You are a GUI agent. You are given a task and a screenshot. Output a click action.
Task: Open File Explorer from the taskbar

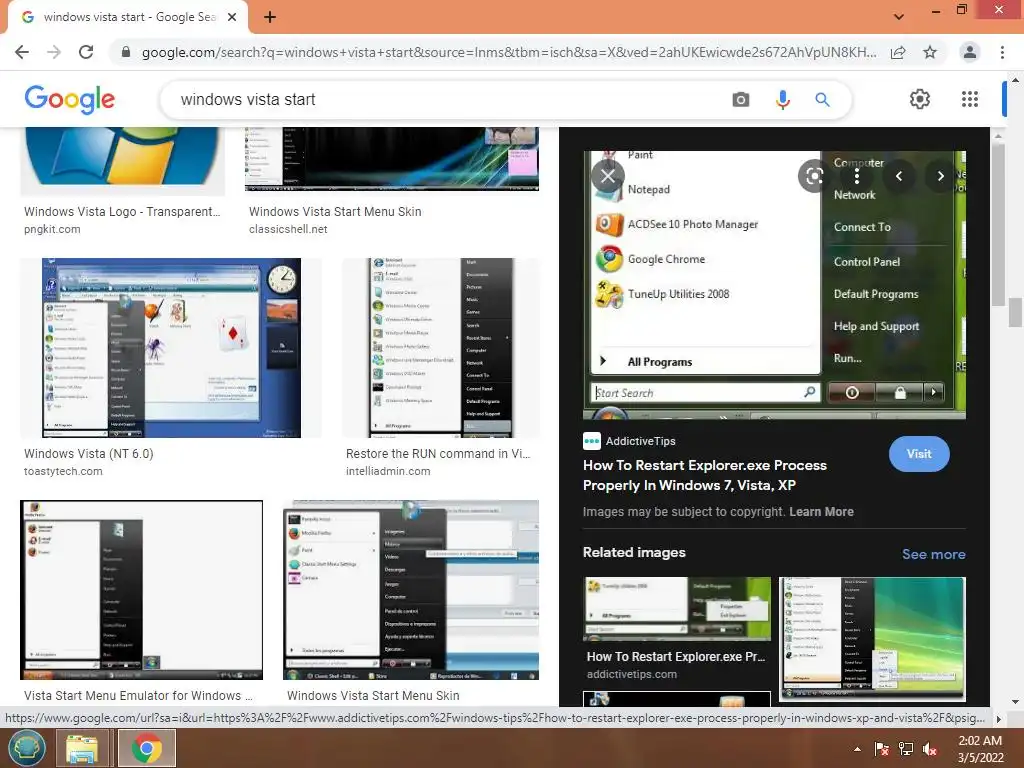[x=81, y=748]
